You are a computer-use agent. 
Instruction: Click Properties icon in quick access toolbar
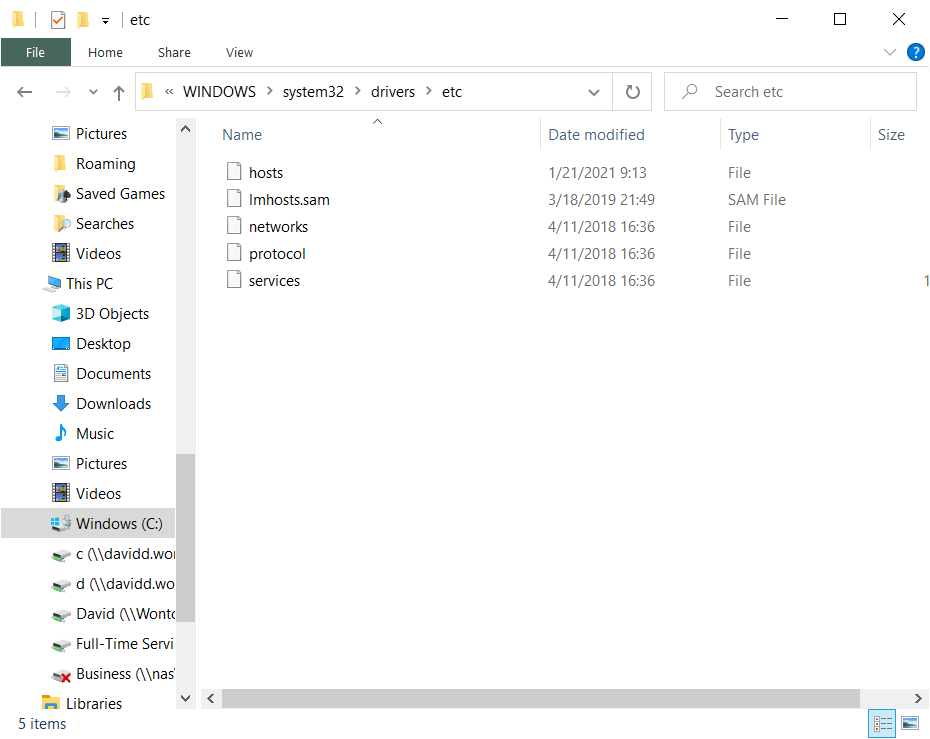point(58,20)
